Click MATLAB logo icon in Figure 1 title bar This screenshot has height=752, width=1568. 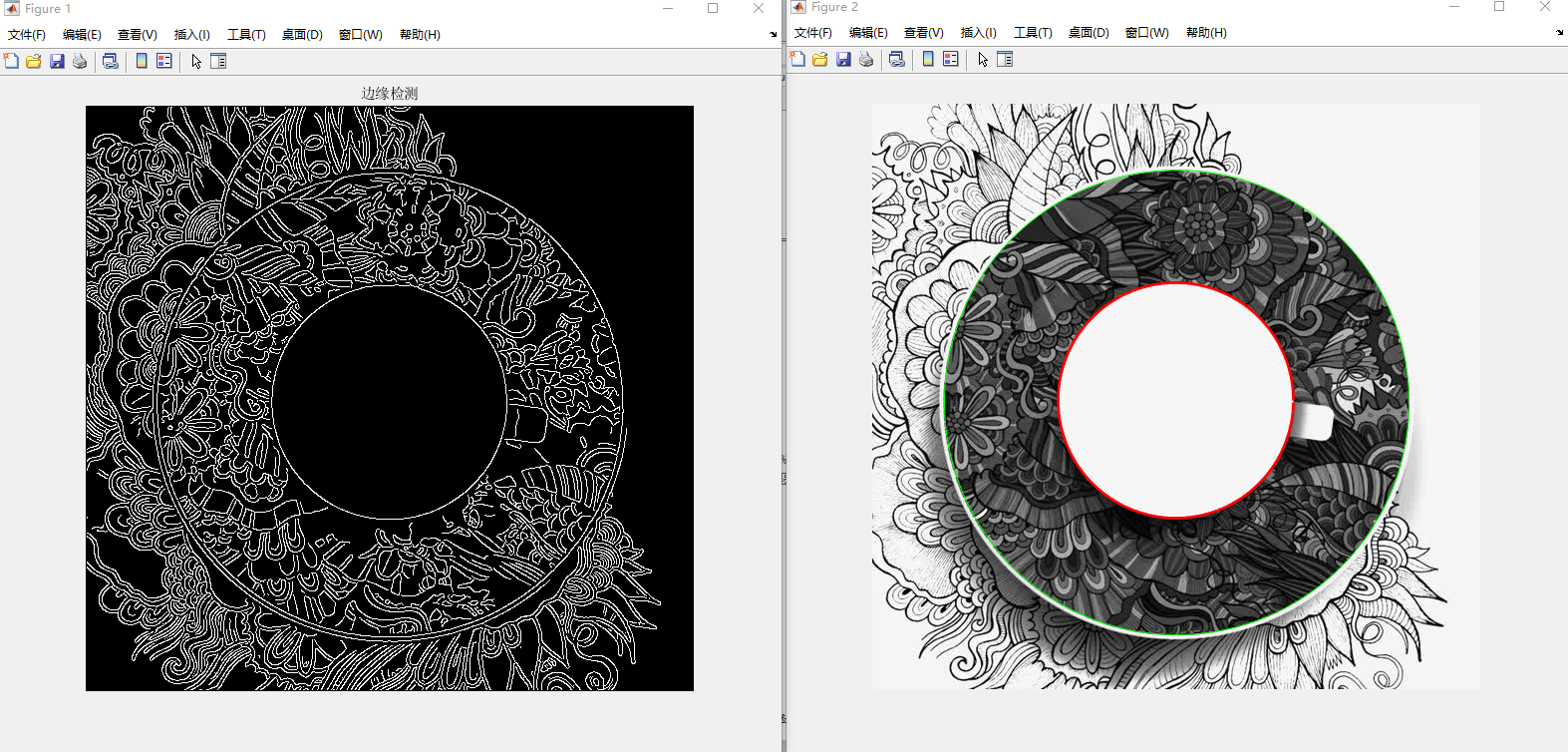click(x=12, y=8)
